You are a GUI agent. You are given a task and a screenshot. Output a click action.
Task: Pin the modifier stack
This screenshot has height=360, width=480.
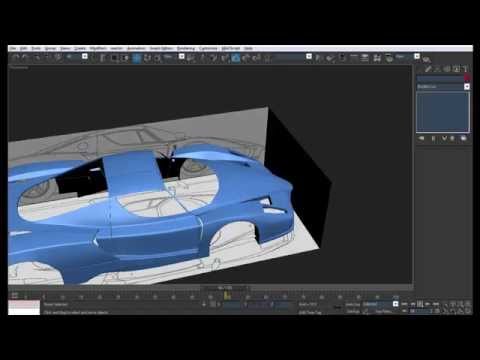click(421, 138)
